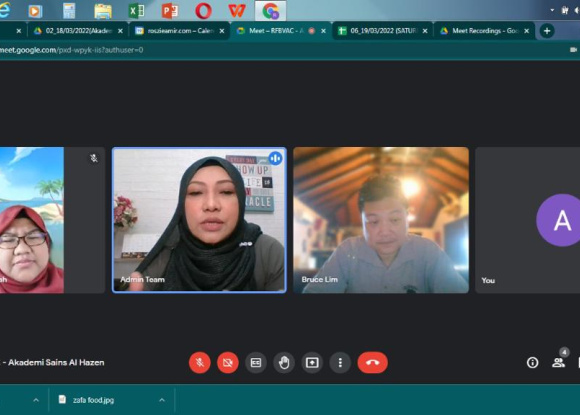This screenshot has height=415, width=580.
Task: Open PowerPoint from the taskbar
Action: (170, 10)
